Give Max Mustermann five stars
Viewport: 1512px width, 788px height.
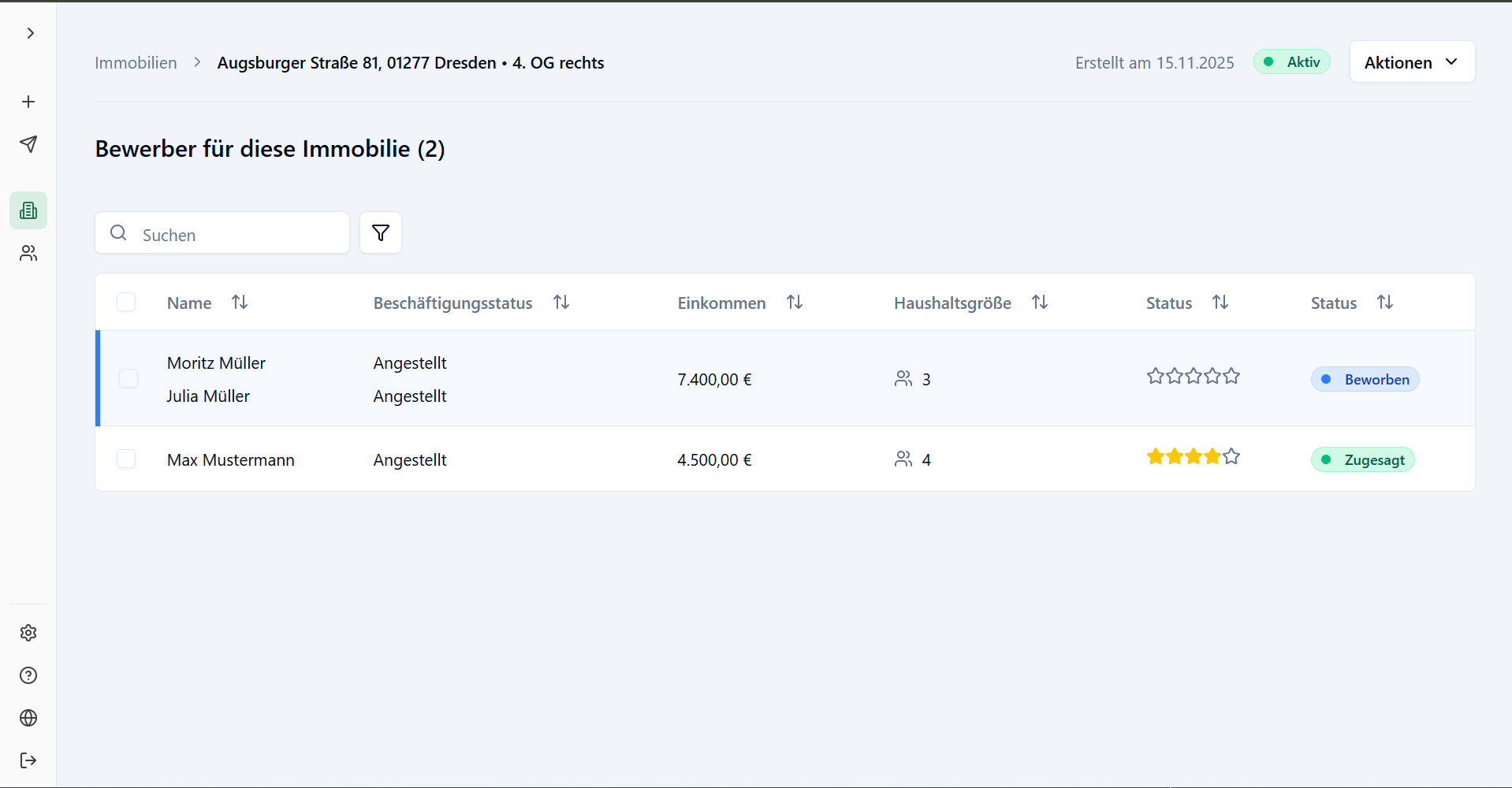1231,456
